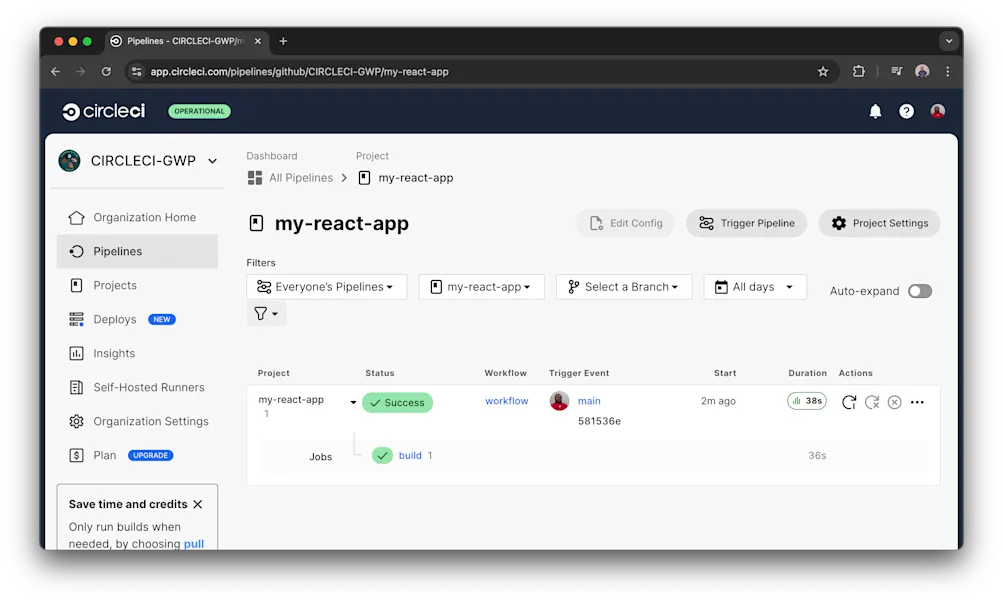Click the Chrome back arrow
1003x602 pixels.
coord(56,72)
